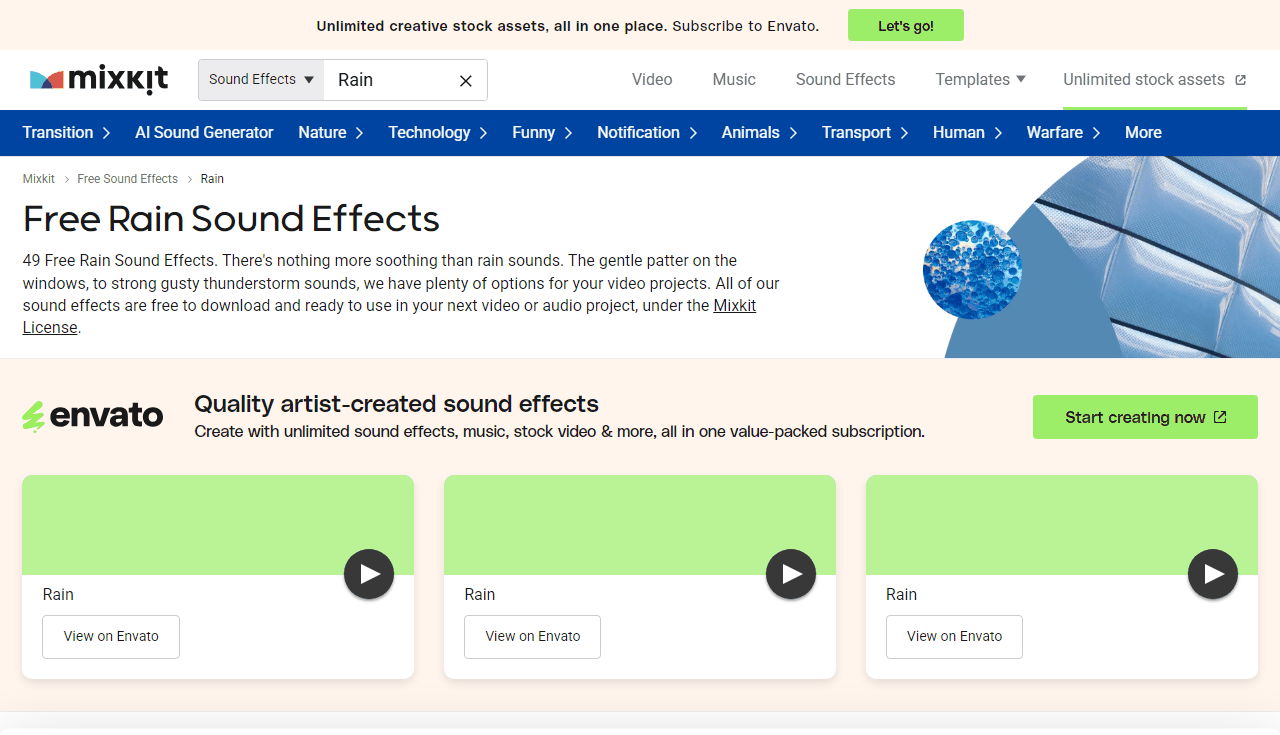The image size is (1280, 735).
Task: Select the Human category
Action: coord(959,133)
